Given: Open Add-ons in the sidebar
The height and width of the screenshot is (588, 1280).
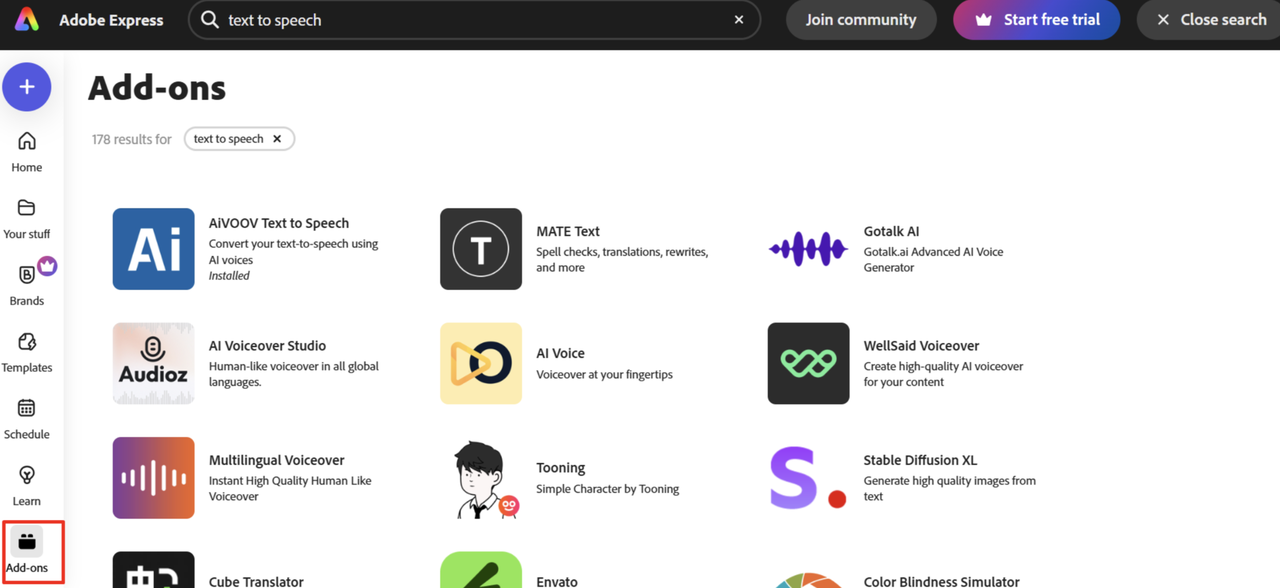Looking at the screenshot, I should [x=27, y=553].
